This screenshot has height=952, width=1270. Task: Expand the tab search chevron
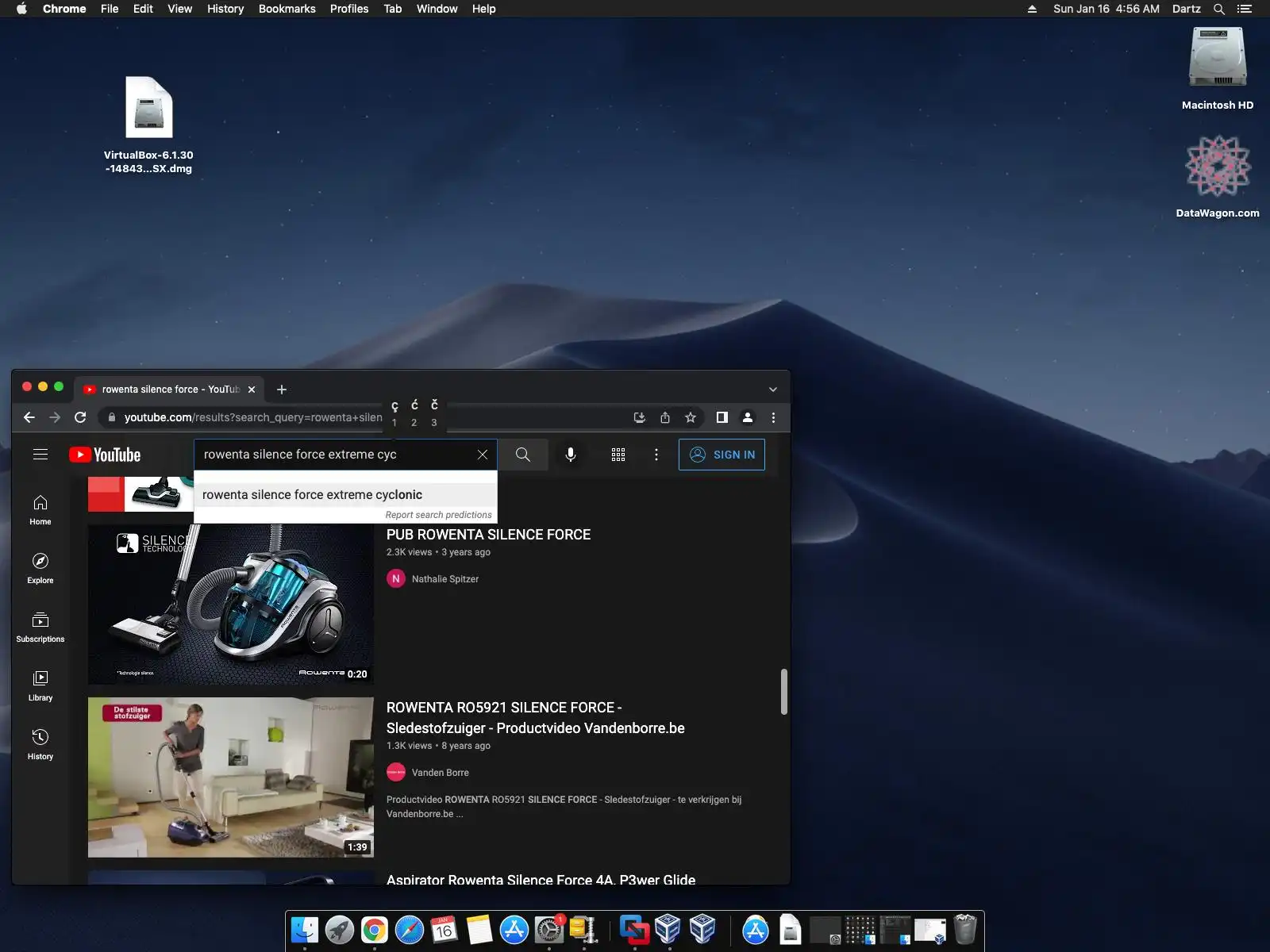coord(773,390)
